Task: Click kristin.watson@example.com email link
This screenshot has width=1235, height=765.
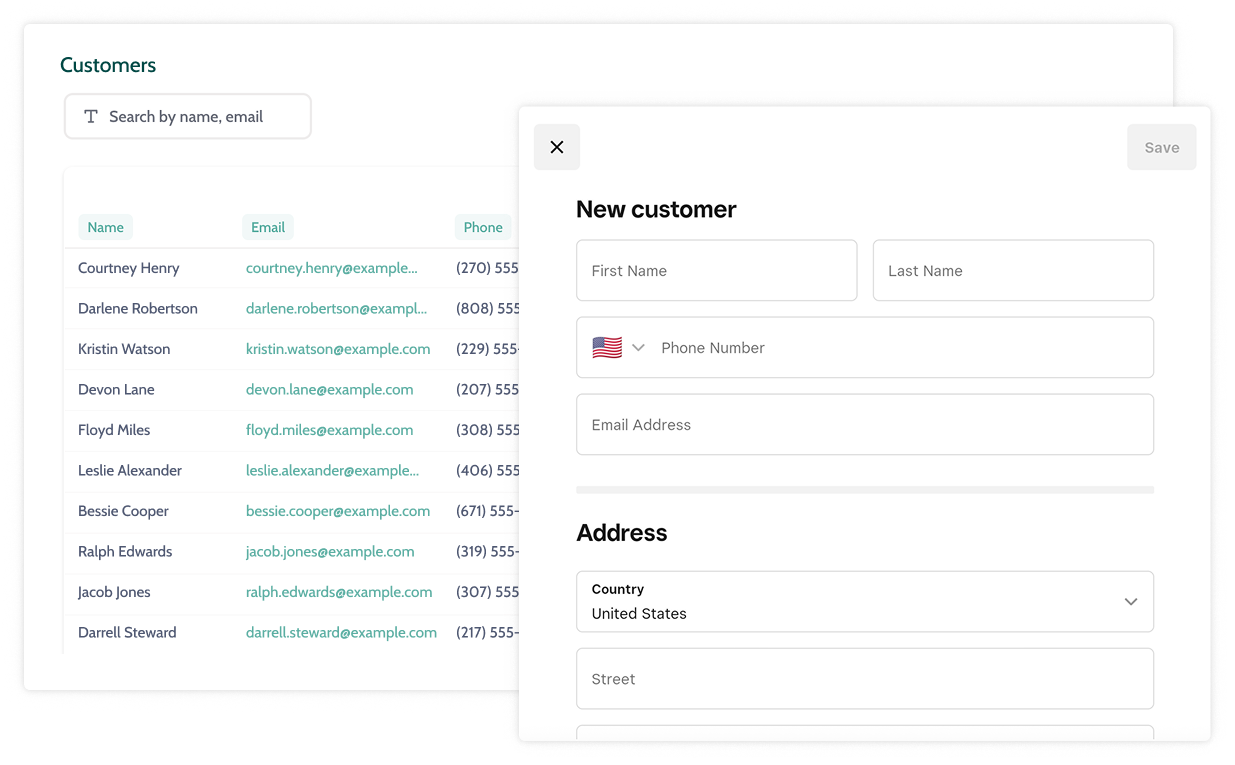Action: pos(338,349)
